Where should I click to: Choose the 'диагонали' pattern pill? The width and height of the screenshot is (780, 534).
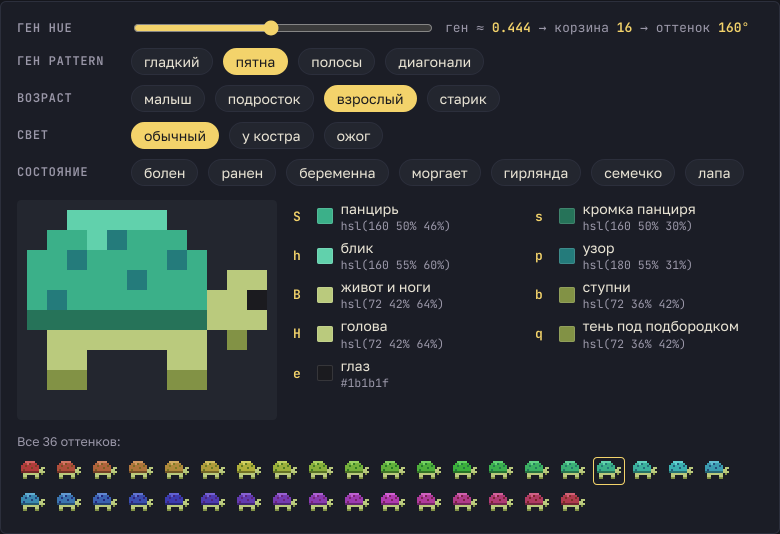434,62
